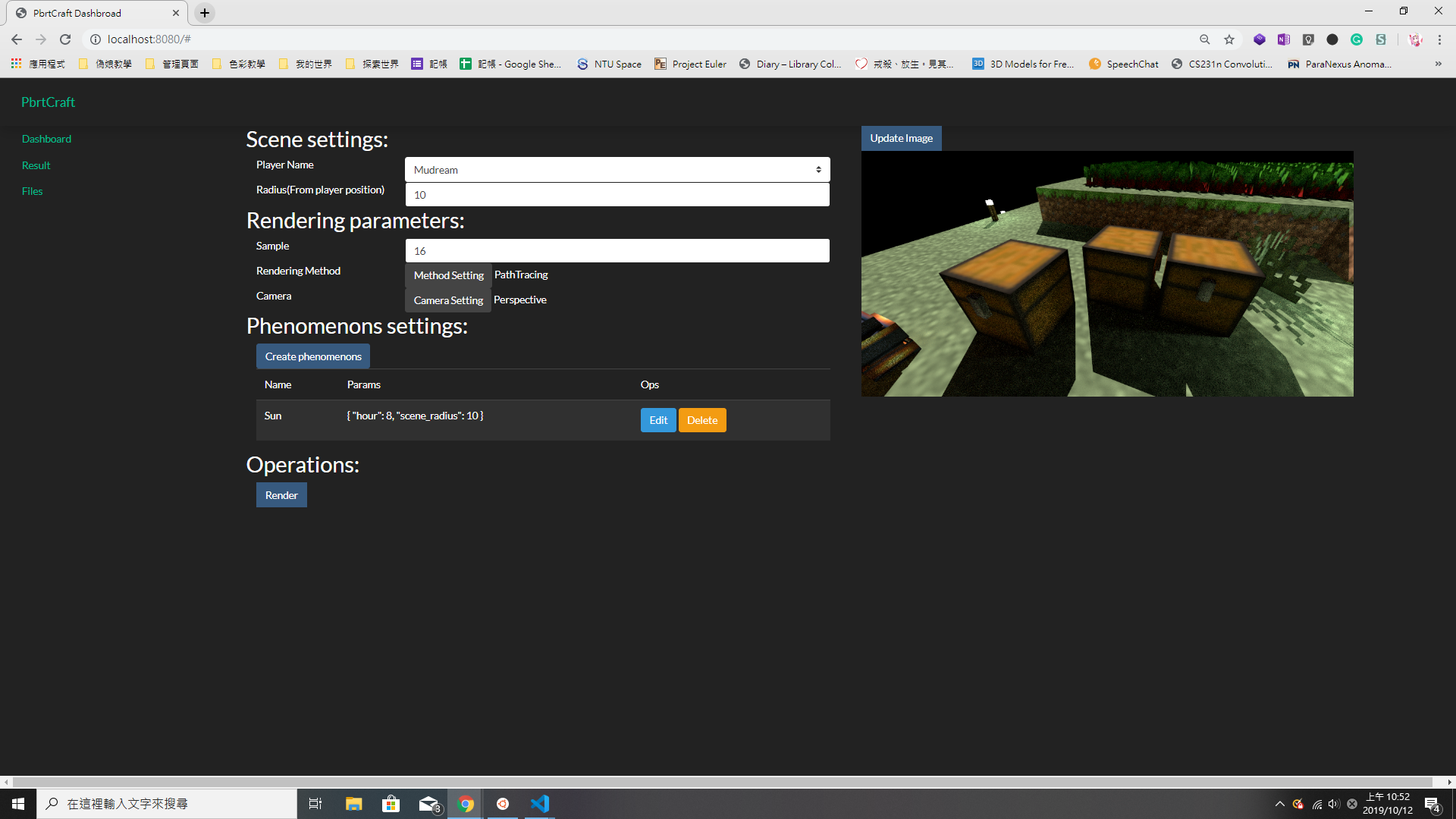Screen dimensions: 1456x819
Task: Open Method Setting options
Action: click(448, 275)
